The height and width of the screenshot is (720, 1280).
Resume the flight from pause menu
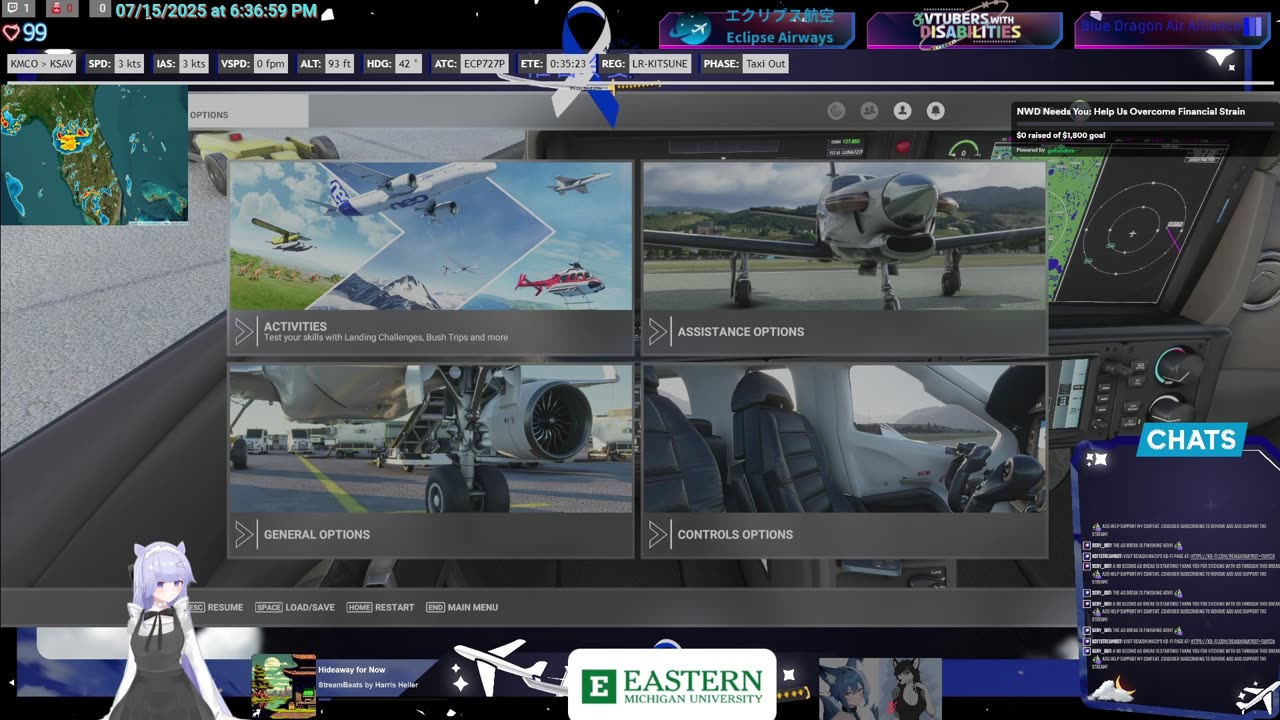click(215, 607)
